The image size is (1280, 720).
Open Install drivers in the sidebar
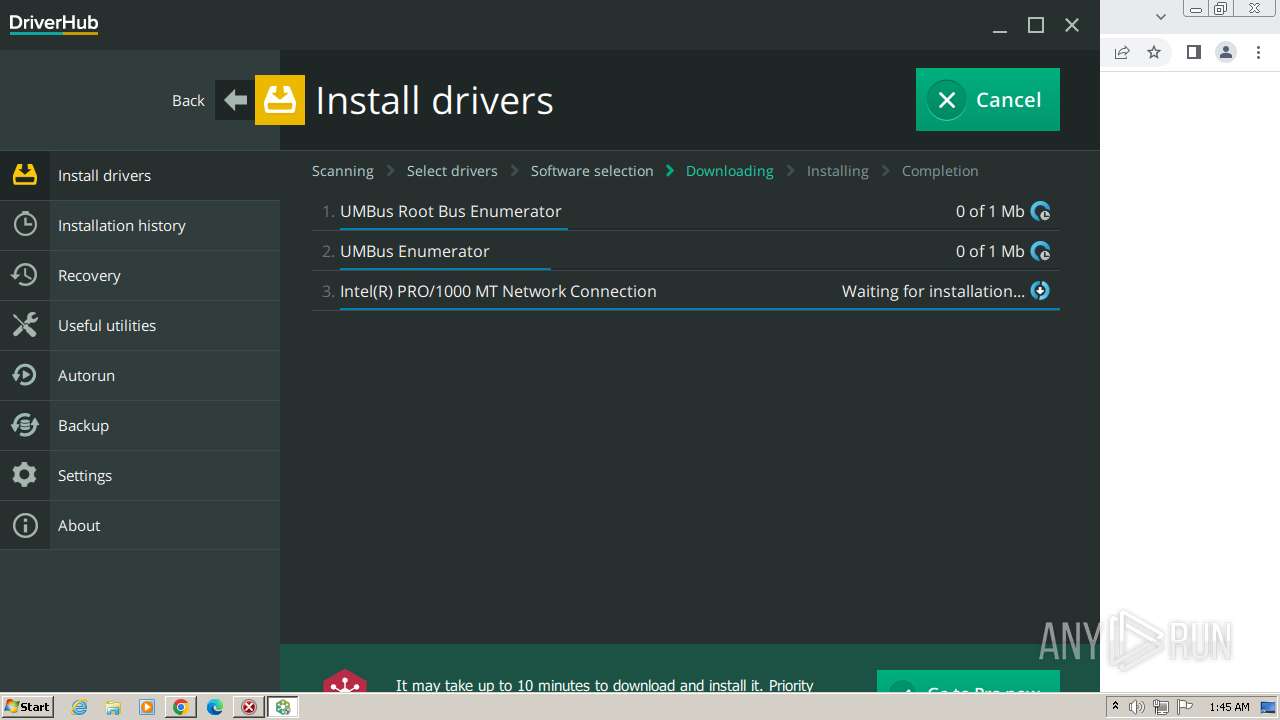pyautogui.click(x=140, y=175)
